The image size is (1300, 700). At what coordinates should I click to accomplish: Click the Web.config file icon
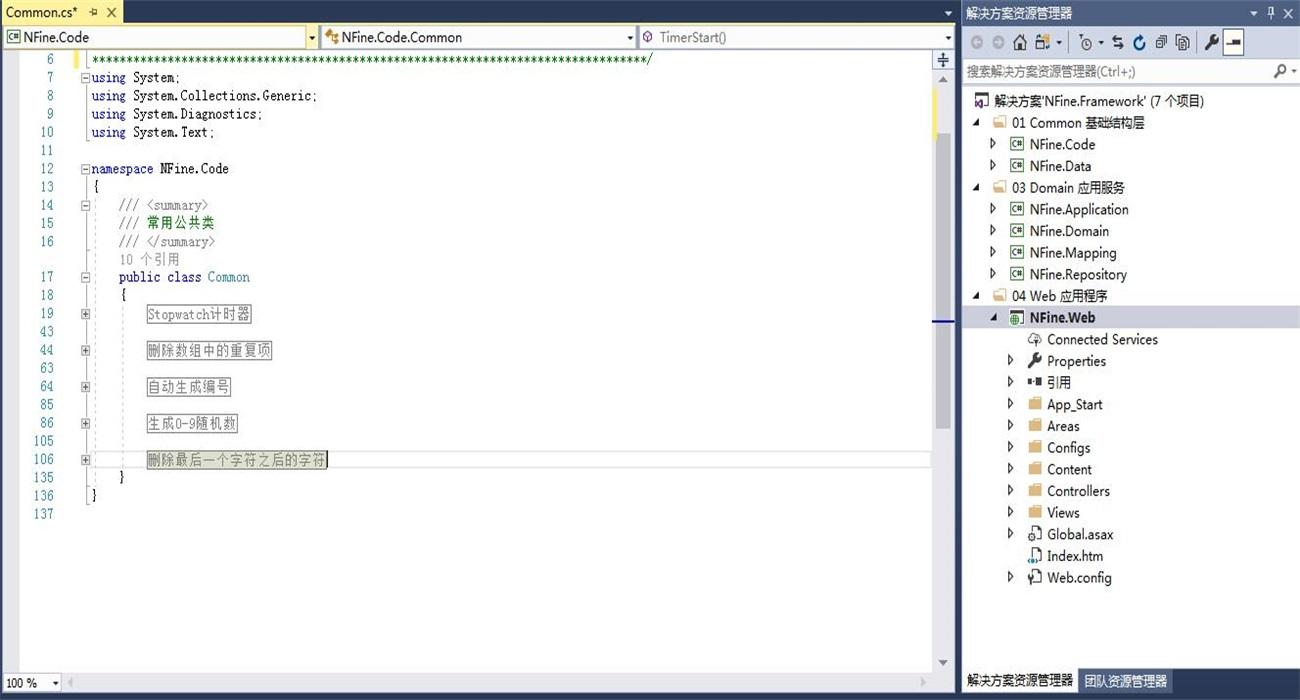(1035, 577)
